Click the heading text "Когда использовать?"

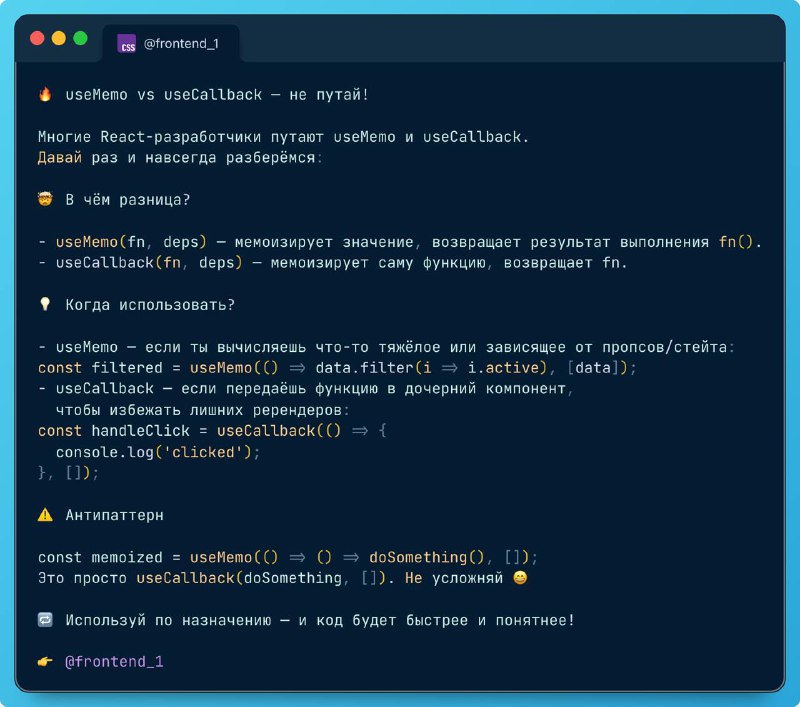150,305
